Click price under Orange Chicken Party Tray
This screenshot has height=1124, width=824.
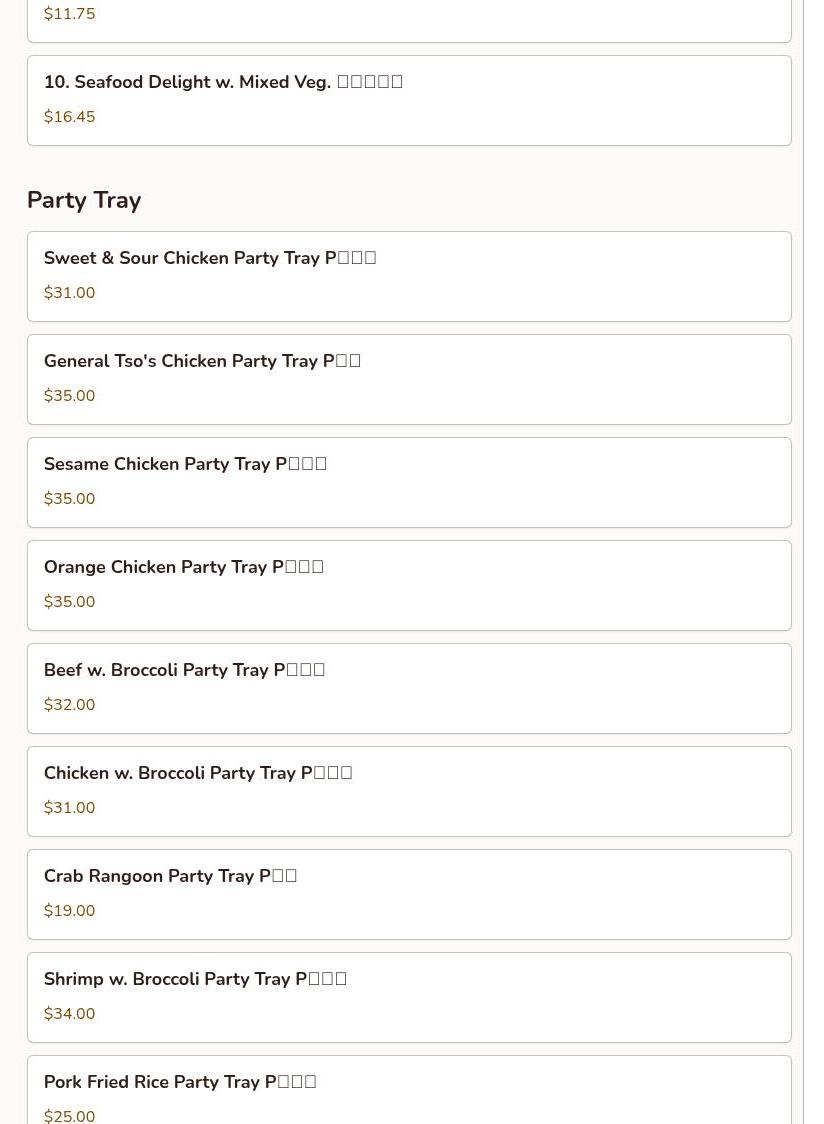point(70,602)
